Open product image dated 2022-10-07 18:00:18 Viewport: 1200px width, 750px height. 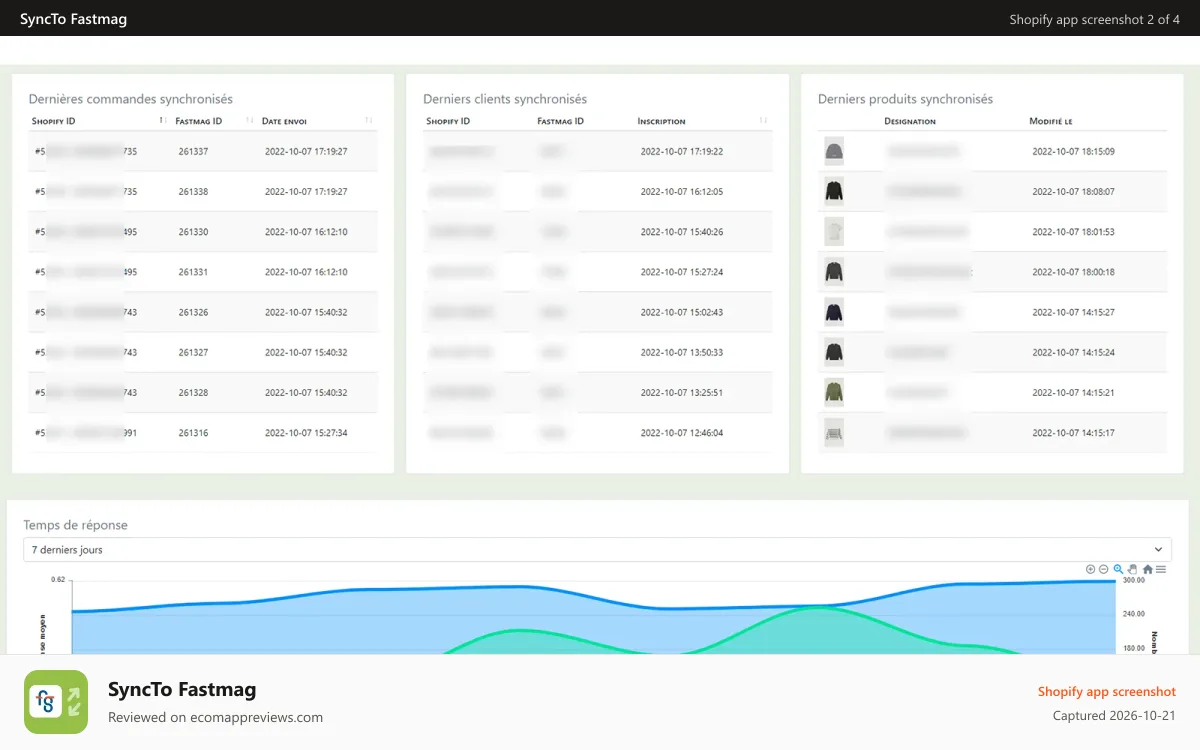834,271
